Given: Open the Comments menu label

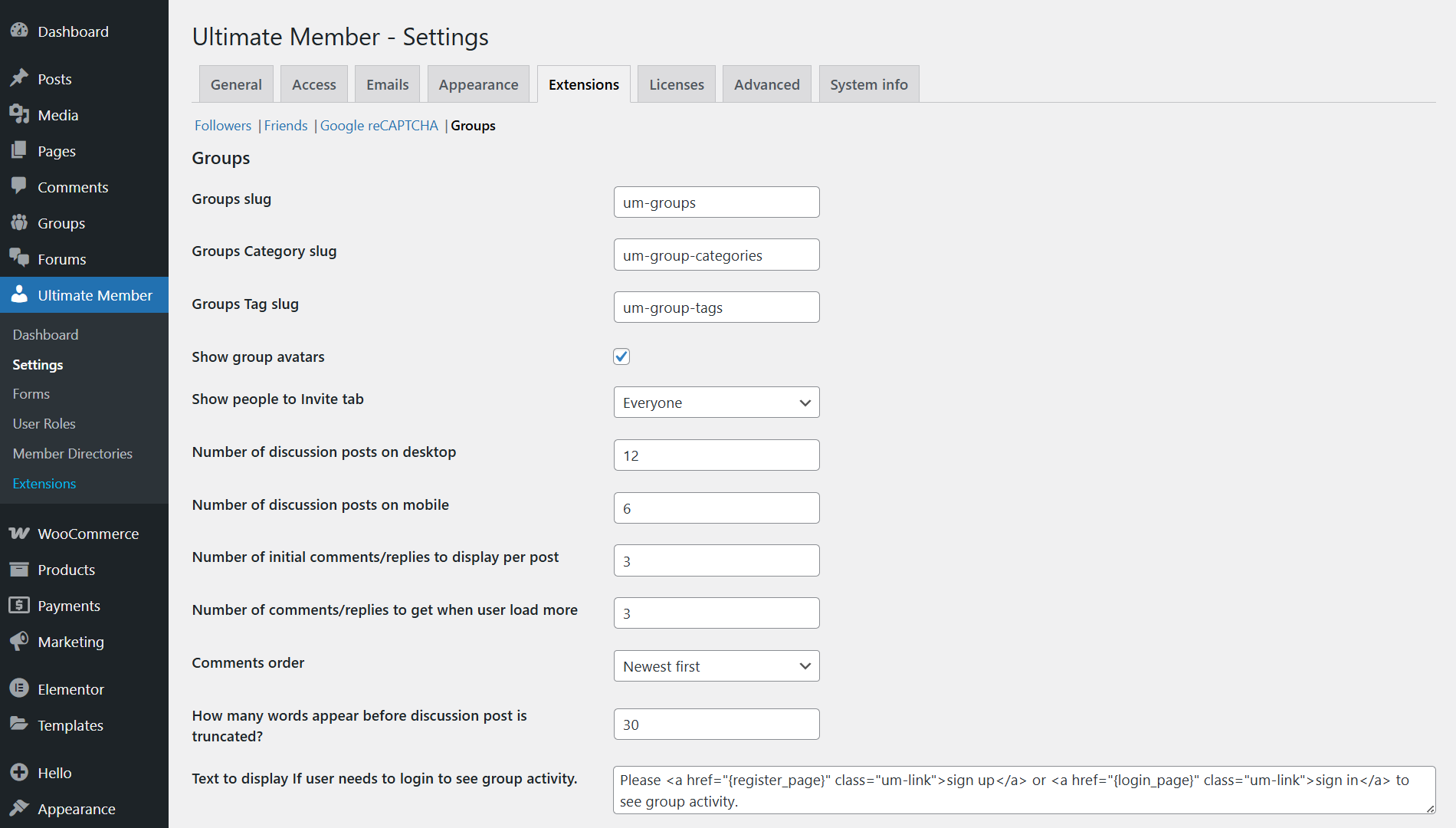Looking at the screenshot, I should 73,187.
